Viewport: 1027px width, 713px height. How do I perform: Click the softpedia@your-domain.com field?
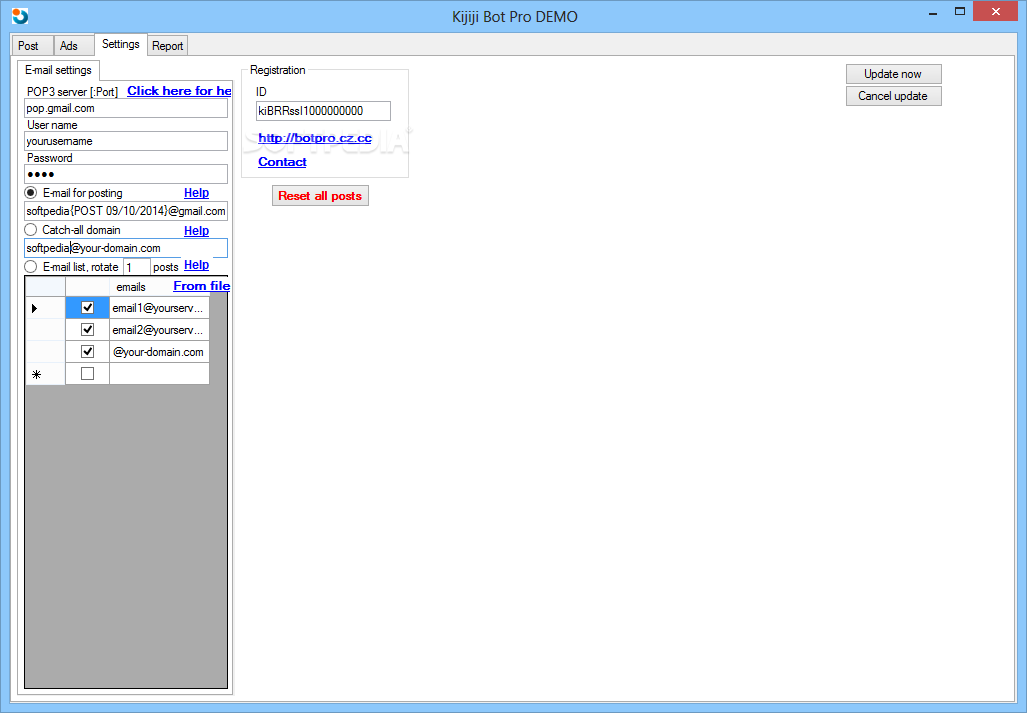coord(126,248)
